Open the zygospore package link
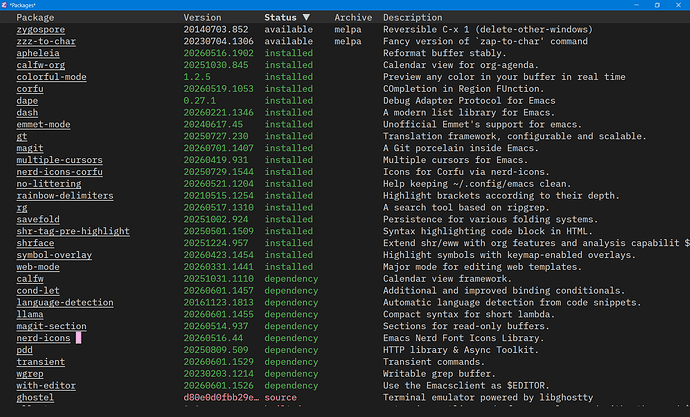This screenshot has height=417, width=690. pos(40,29)
